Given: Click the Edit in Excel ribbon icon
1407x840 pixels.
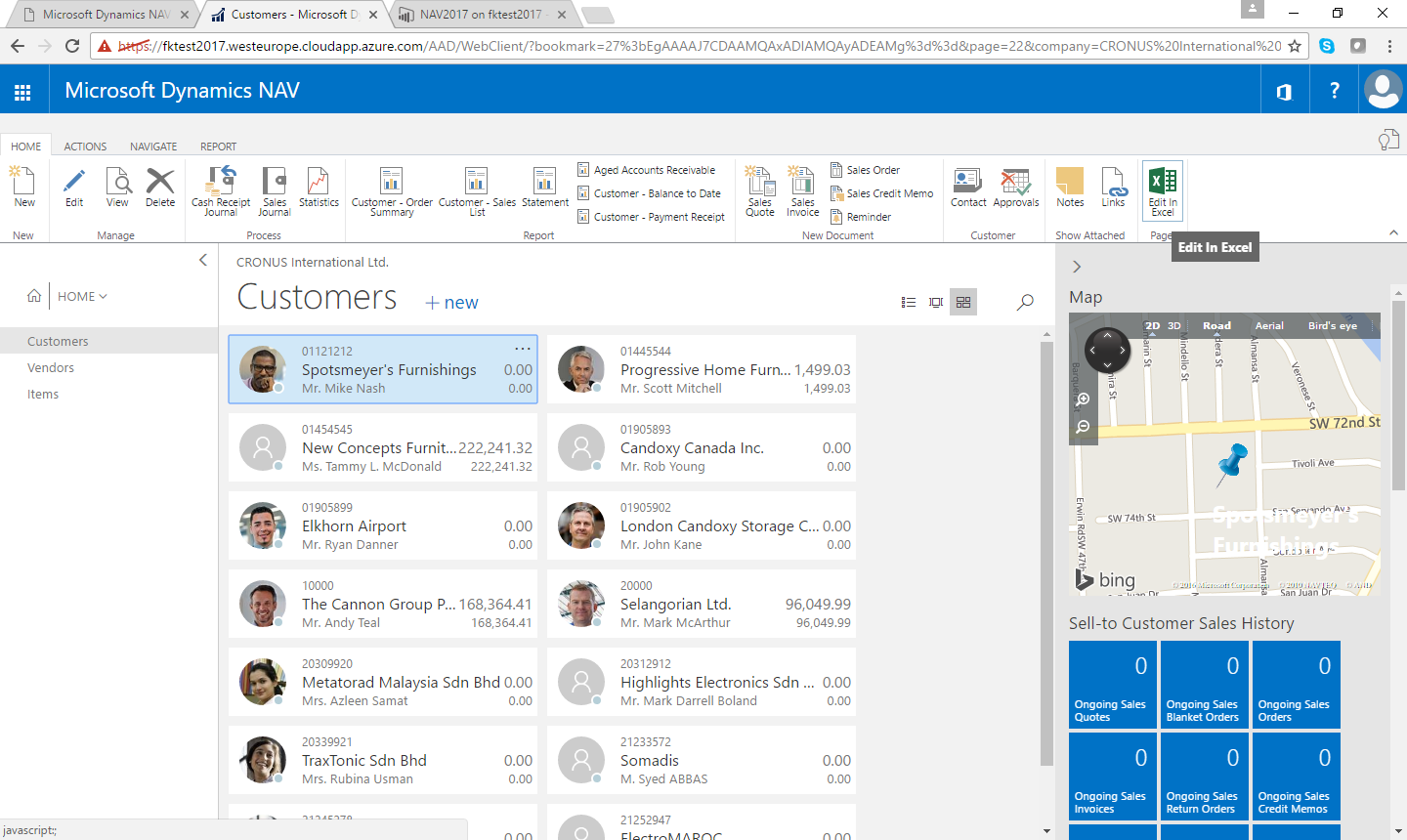Looking at the screenshot, I should tap(1162, 189).
